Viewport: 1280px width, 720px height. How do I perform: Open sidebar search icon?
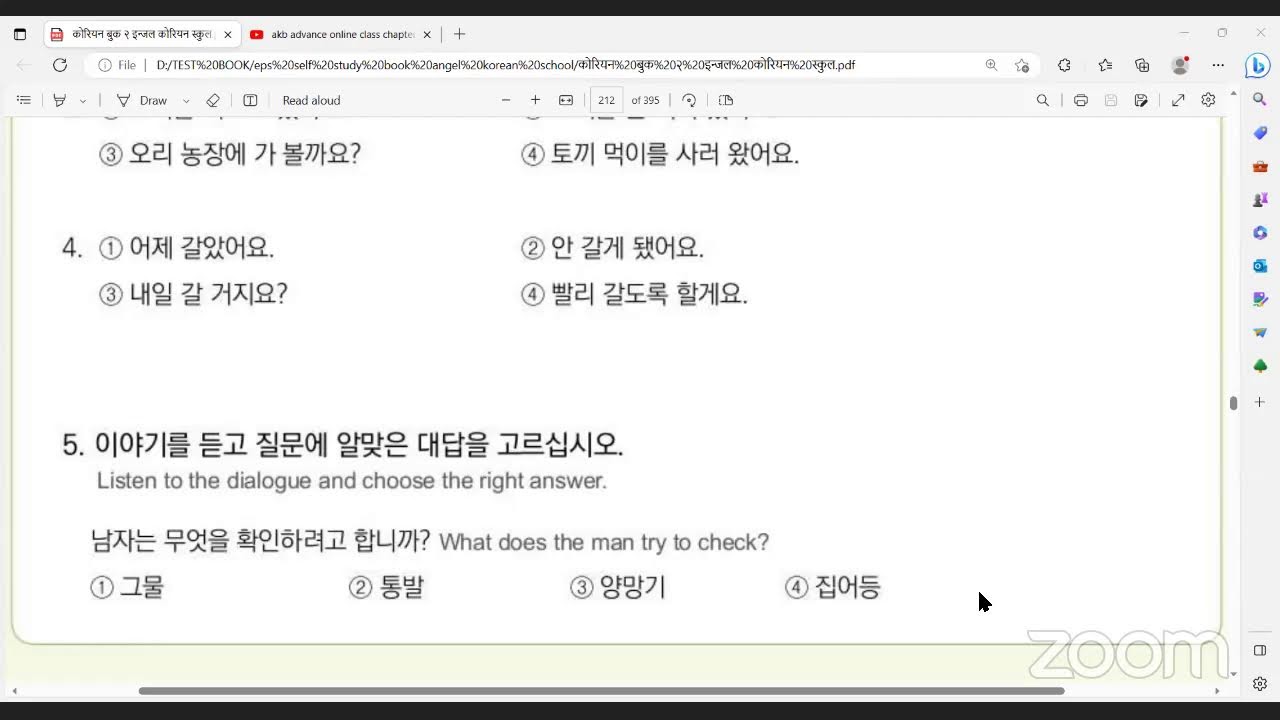click(x=1260, y=100)
